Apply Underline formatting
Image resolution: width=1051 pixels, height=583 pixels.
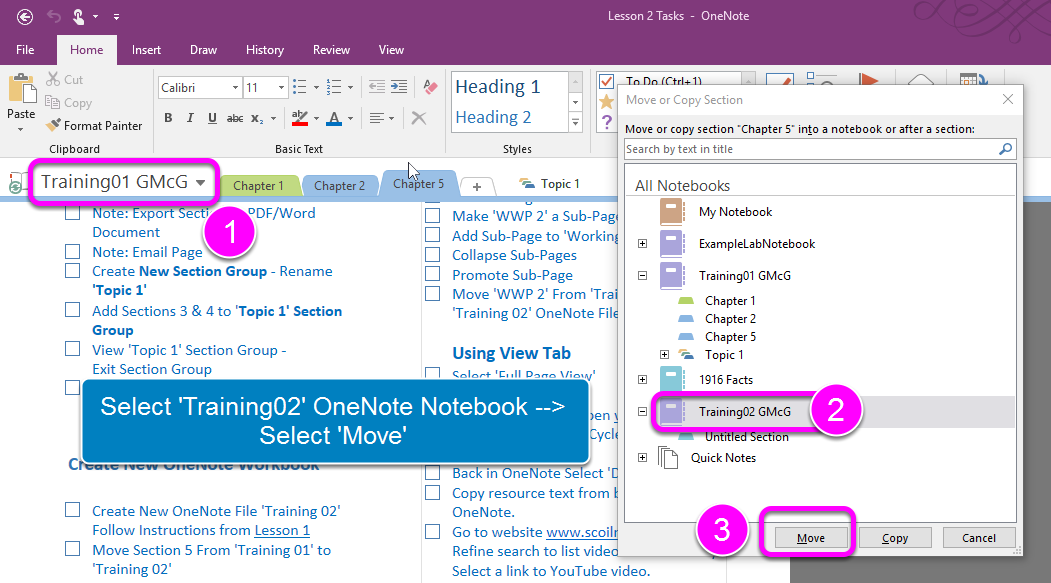pyautogui.click(x=212, y=118)
